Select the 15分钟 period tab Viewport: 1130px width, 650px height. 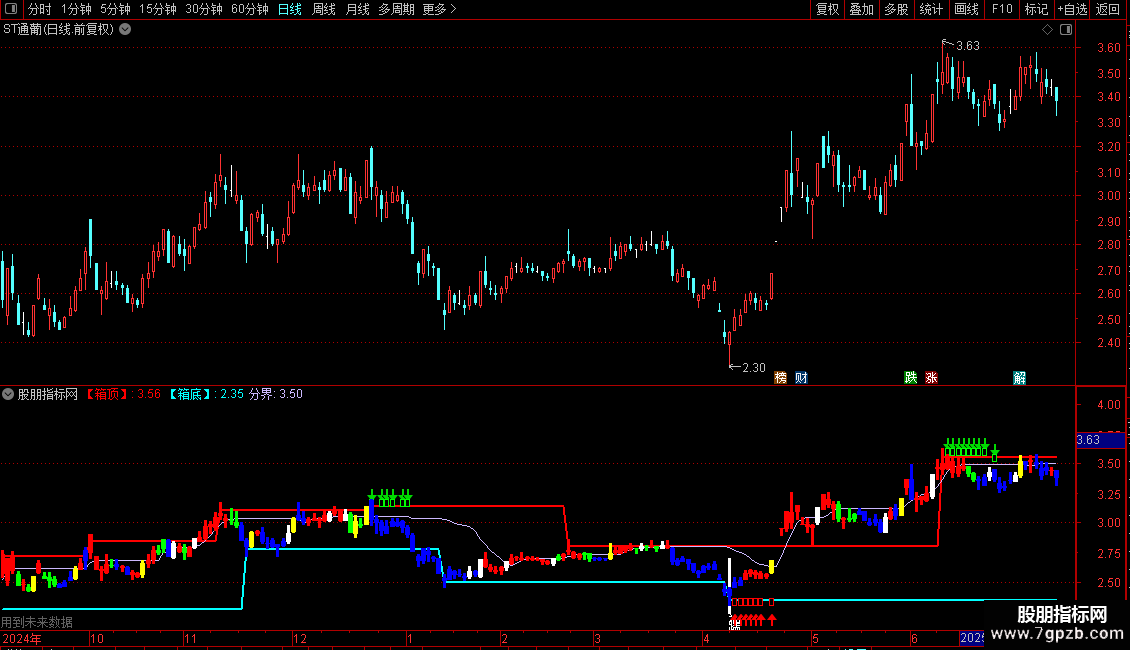pyautogui.click(x=158, y=9)
